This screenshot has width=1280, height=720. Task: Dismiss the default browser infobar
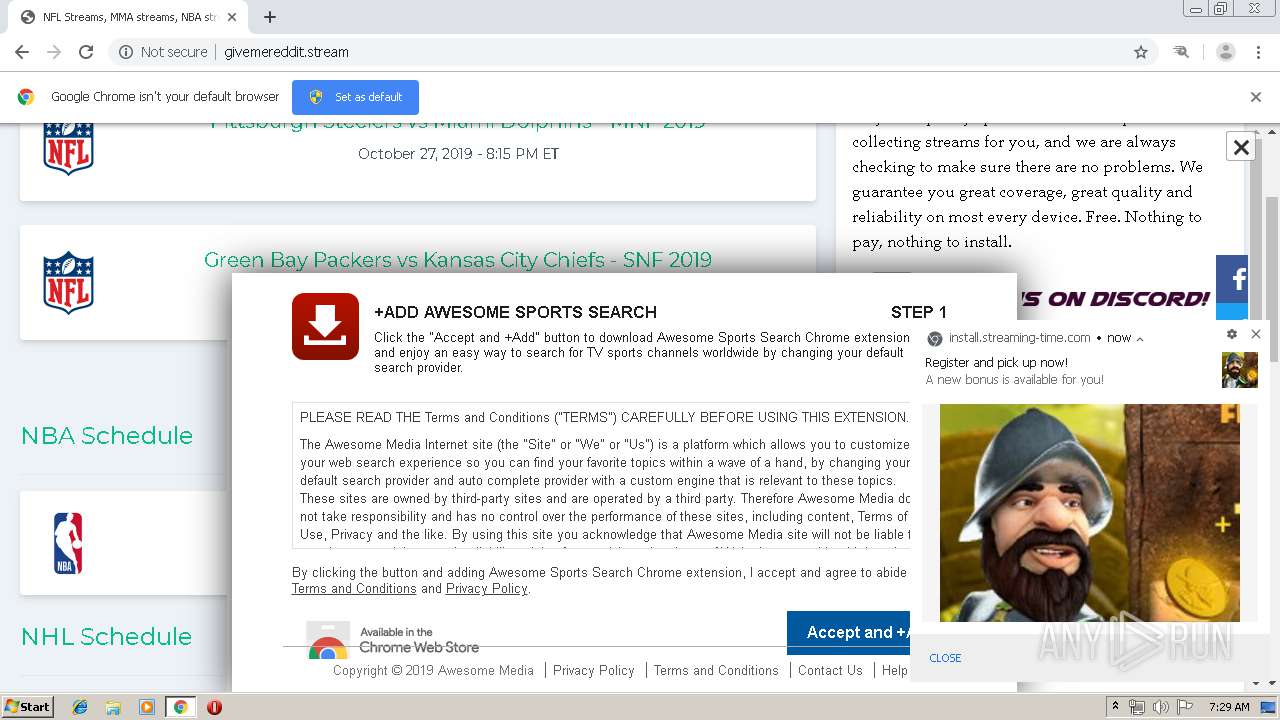click(1256, 97)
